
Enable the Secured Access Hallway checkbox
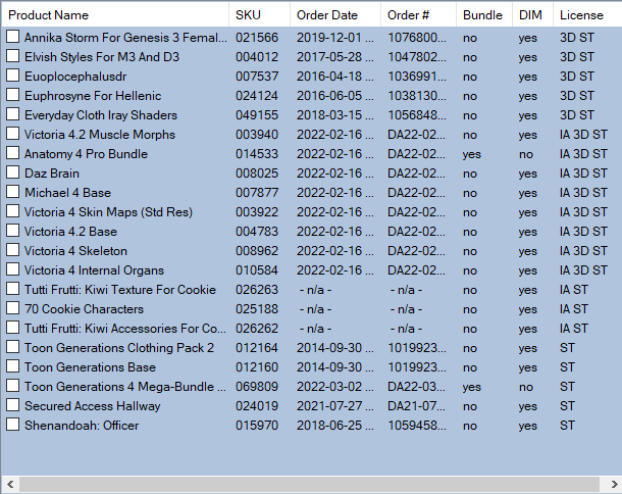[13, 406]
